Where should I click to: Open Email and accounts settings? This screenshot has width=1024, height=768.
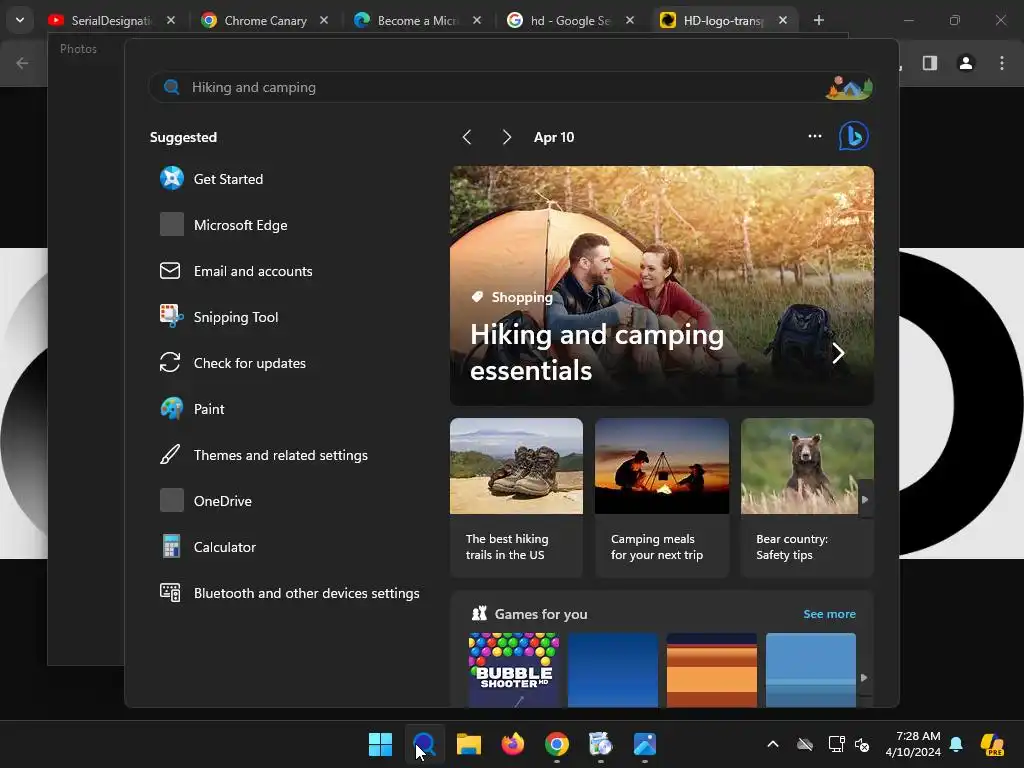(236, 271)
